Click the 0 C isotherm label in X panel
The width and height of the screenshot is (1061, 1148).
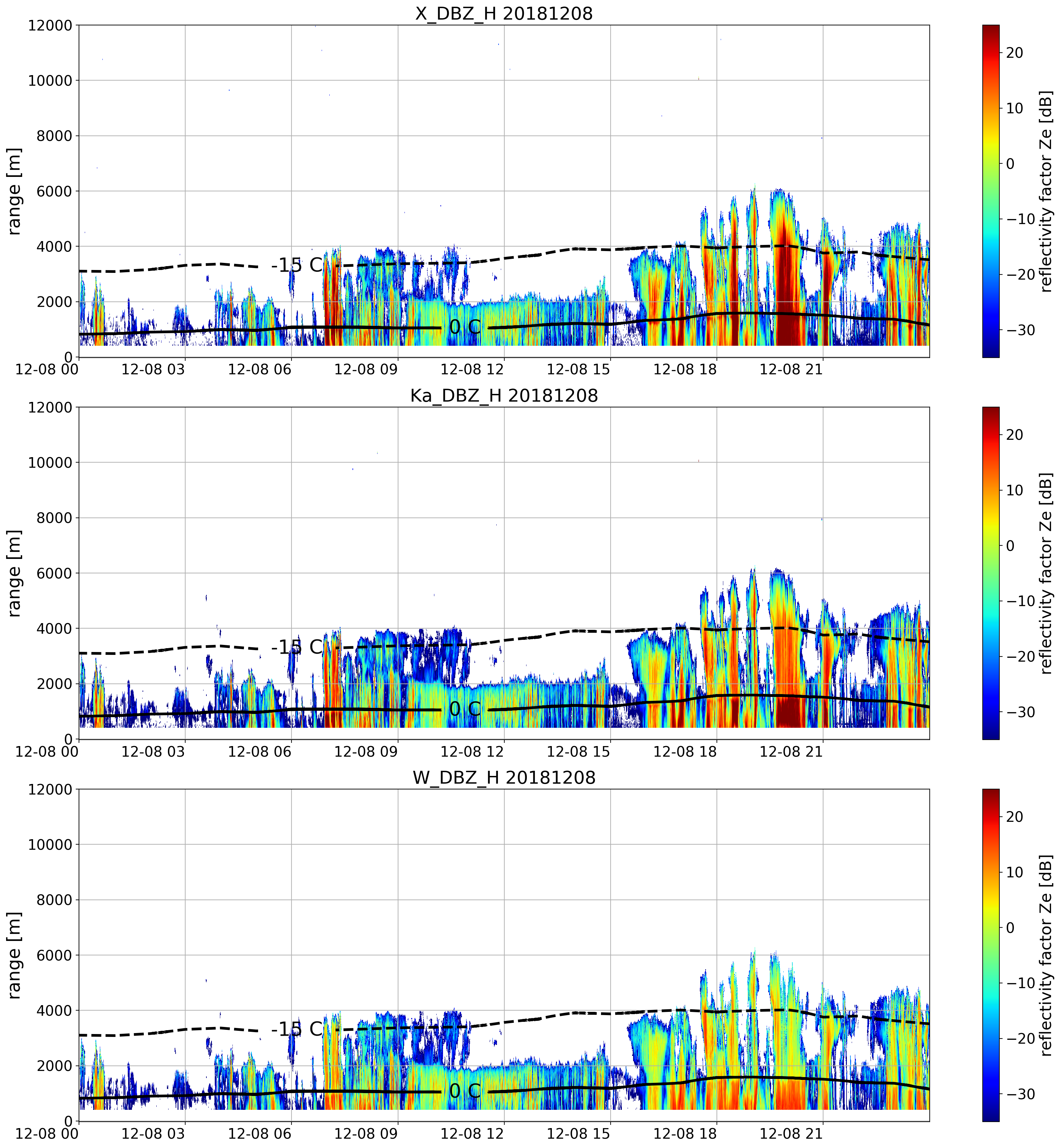pyautogui.click(x=465, y=327)
